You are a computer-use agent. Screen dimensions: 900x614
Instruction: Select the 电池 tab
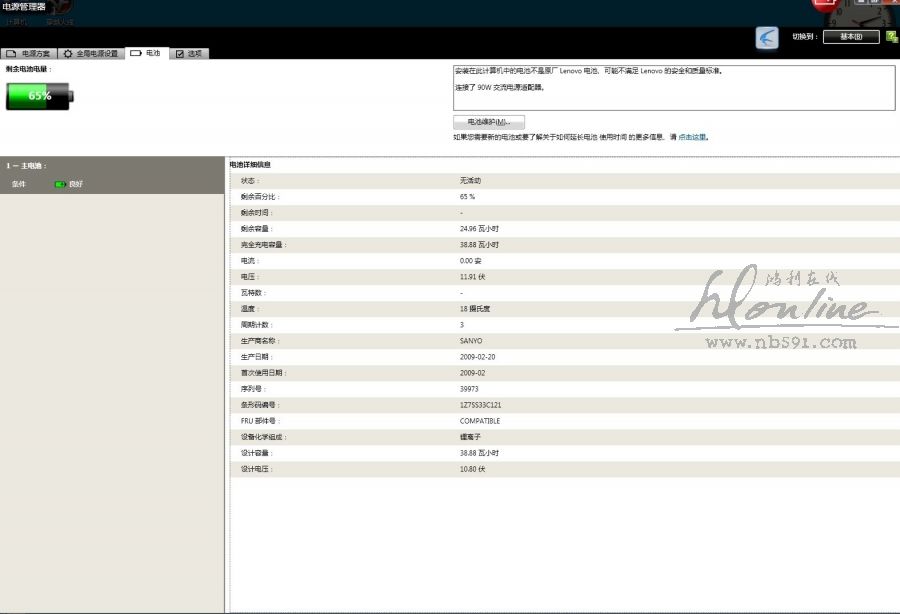click(x=147, y=53)
